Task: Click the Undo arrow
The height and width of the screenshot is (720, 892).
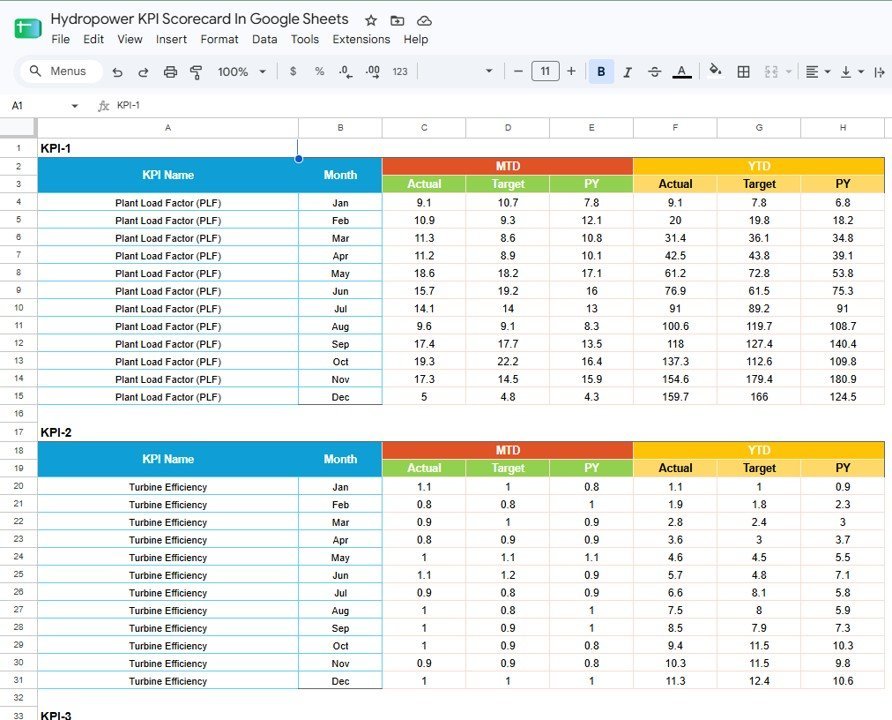Action: pos(117,72)
